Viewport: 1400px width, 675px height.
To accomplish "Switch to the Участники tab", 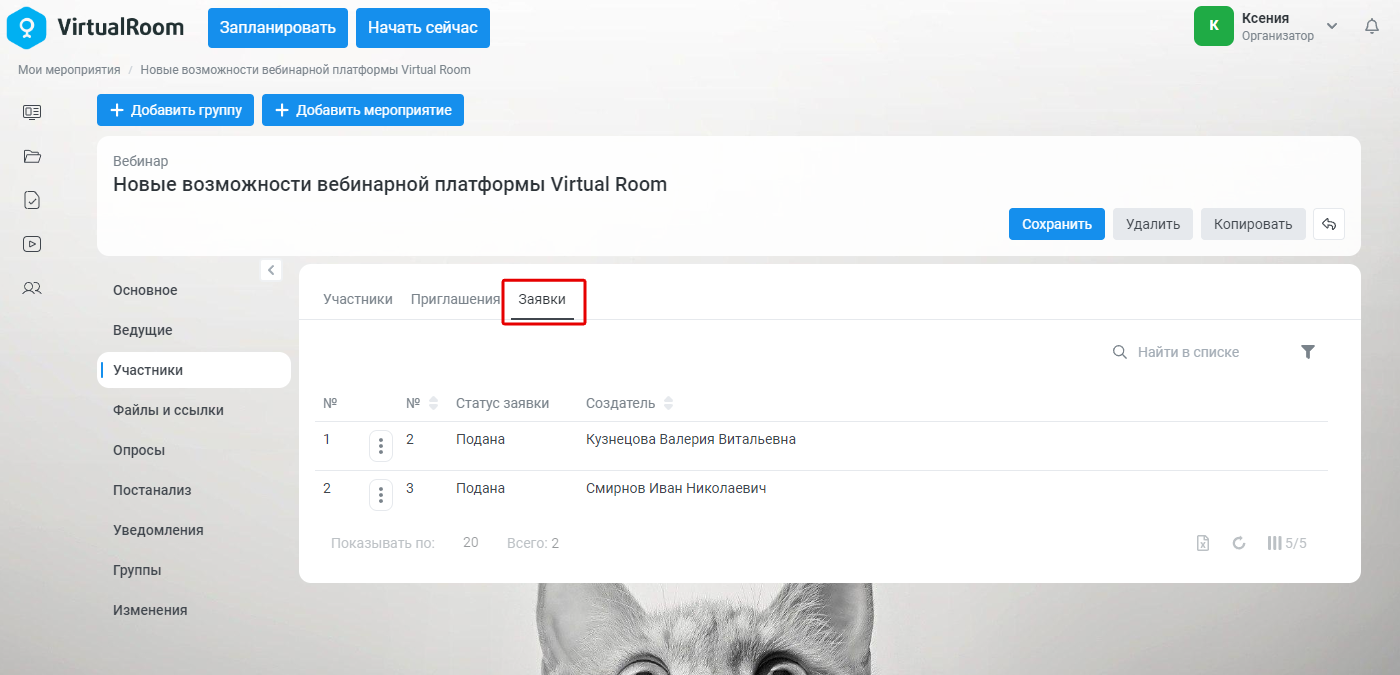I will point(358,299).
